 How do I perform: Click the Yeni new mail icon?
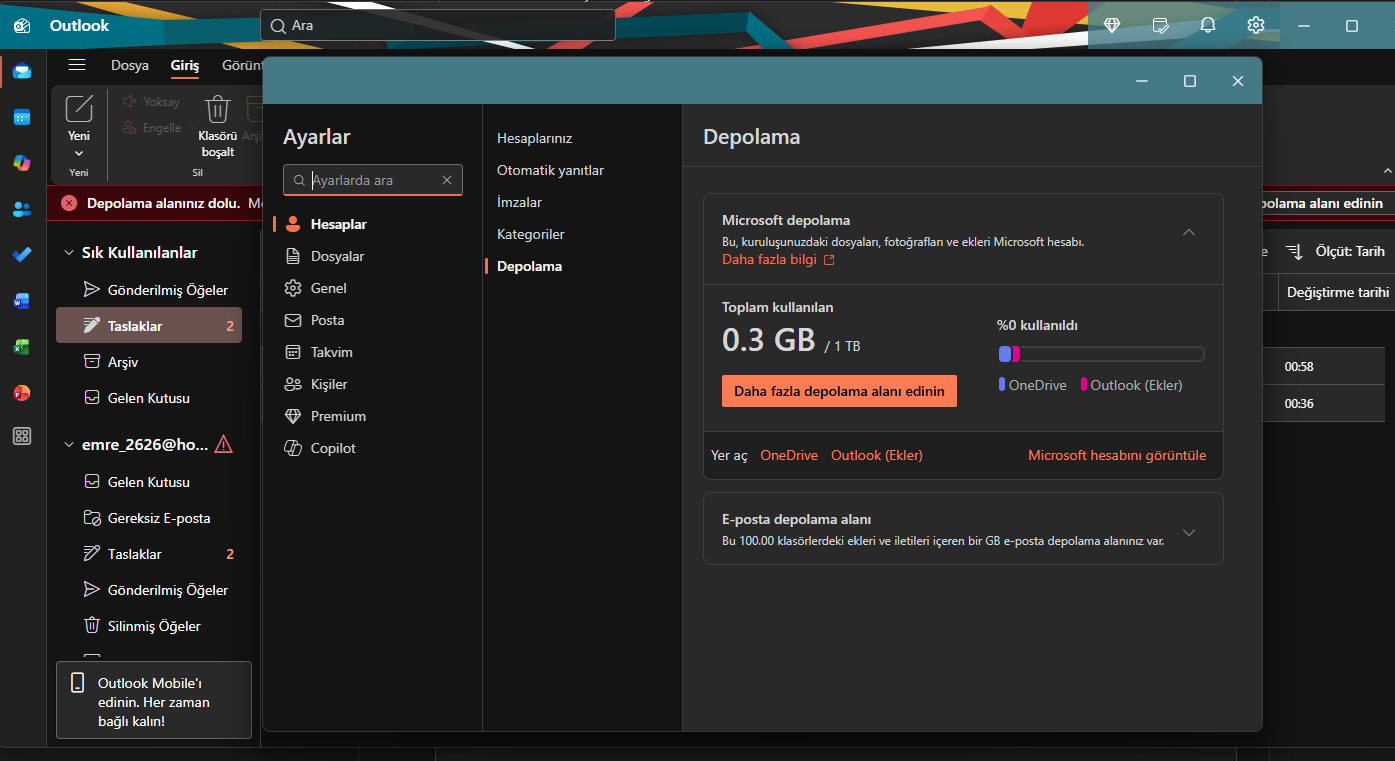click(79, 108)
